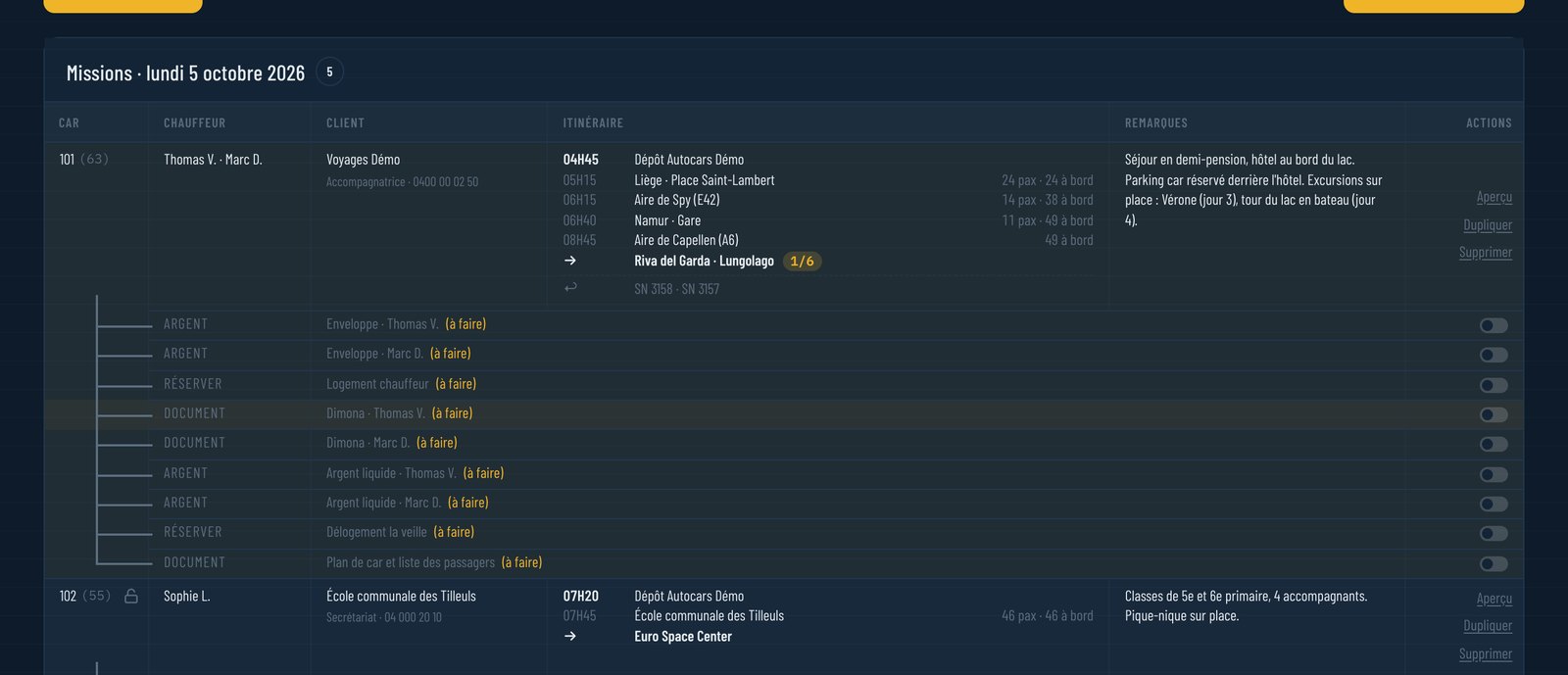
Task: Toggle the Enveloppe · Thomas V. task
Action: point(1494,325)
